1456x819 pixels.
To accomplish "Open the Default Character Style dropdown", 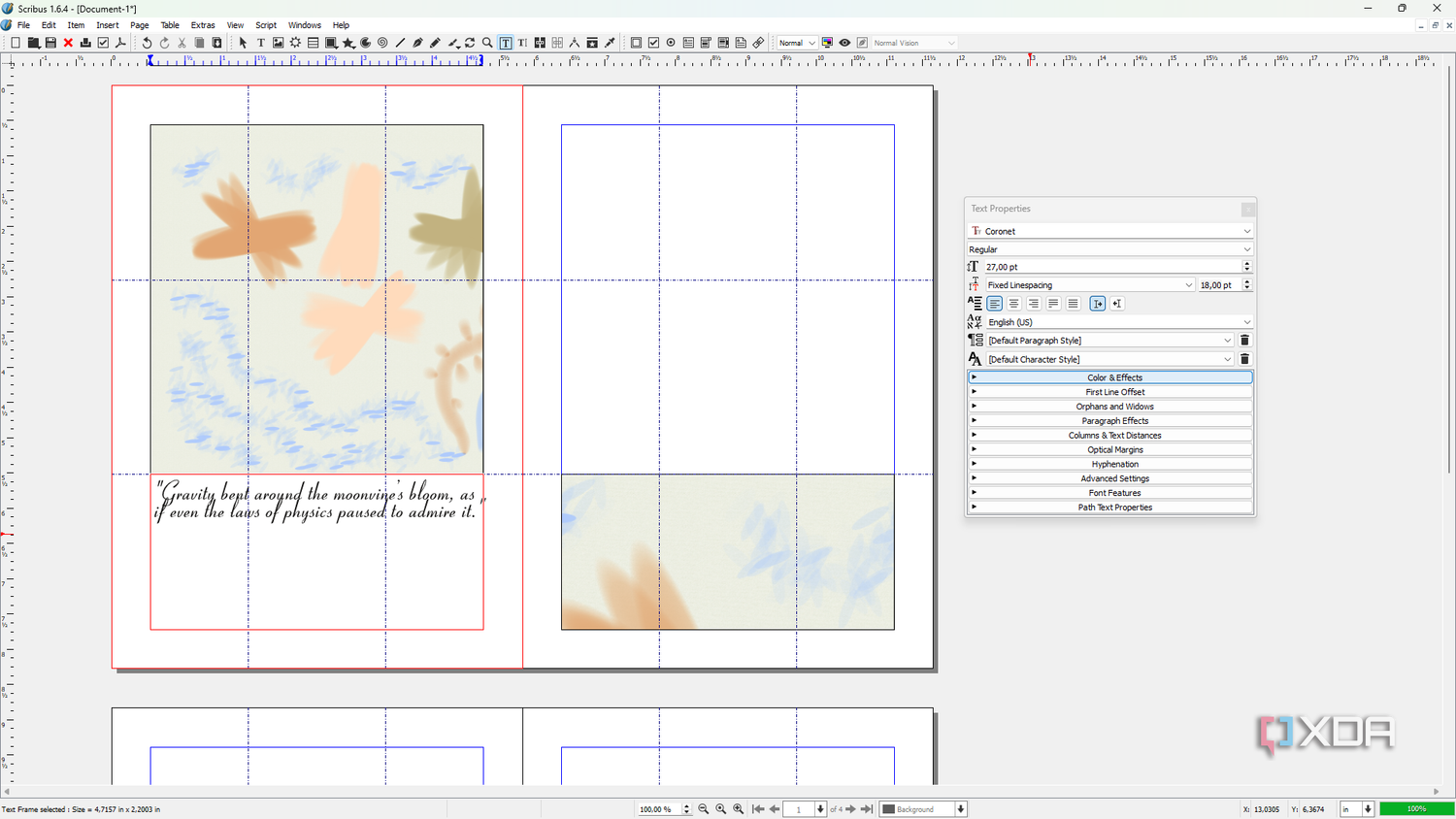I will (1110, 359).
